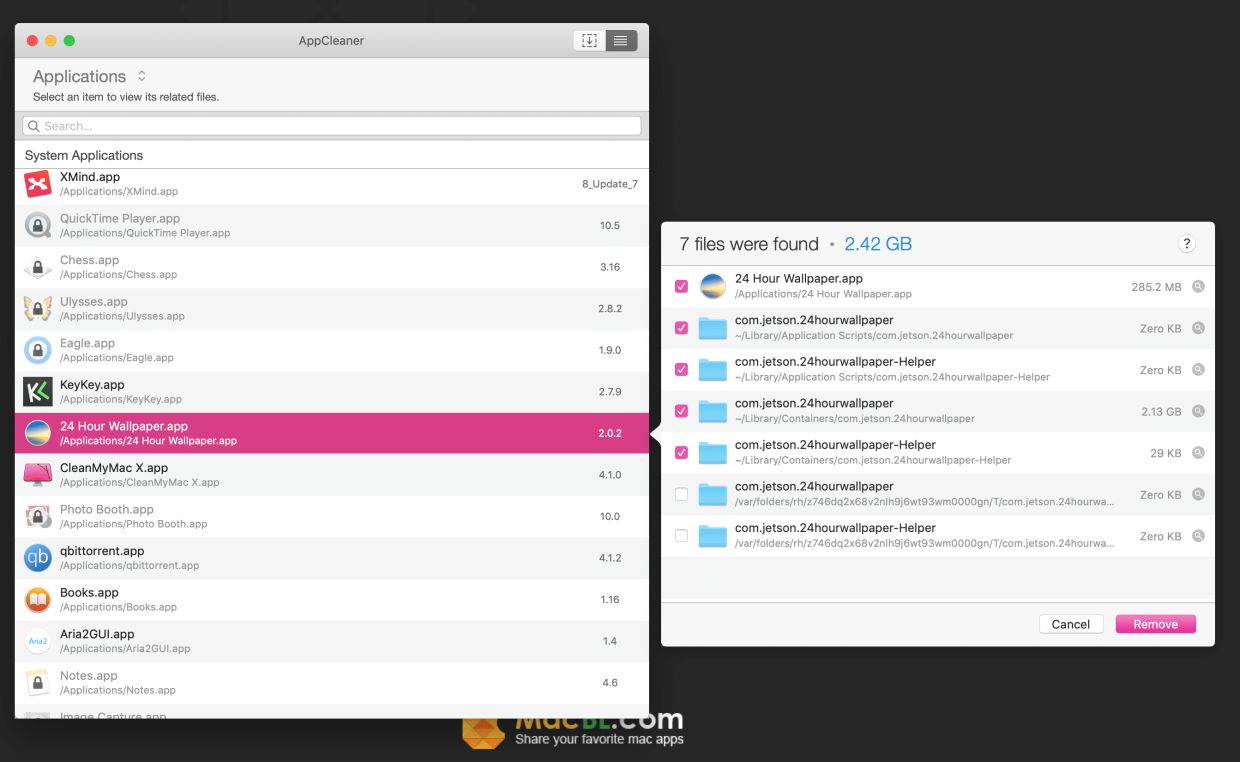Select qbittorrent.app in the list

click(x=332, y=559)
